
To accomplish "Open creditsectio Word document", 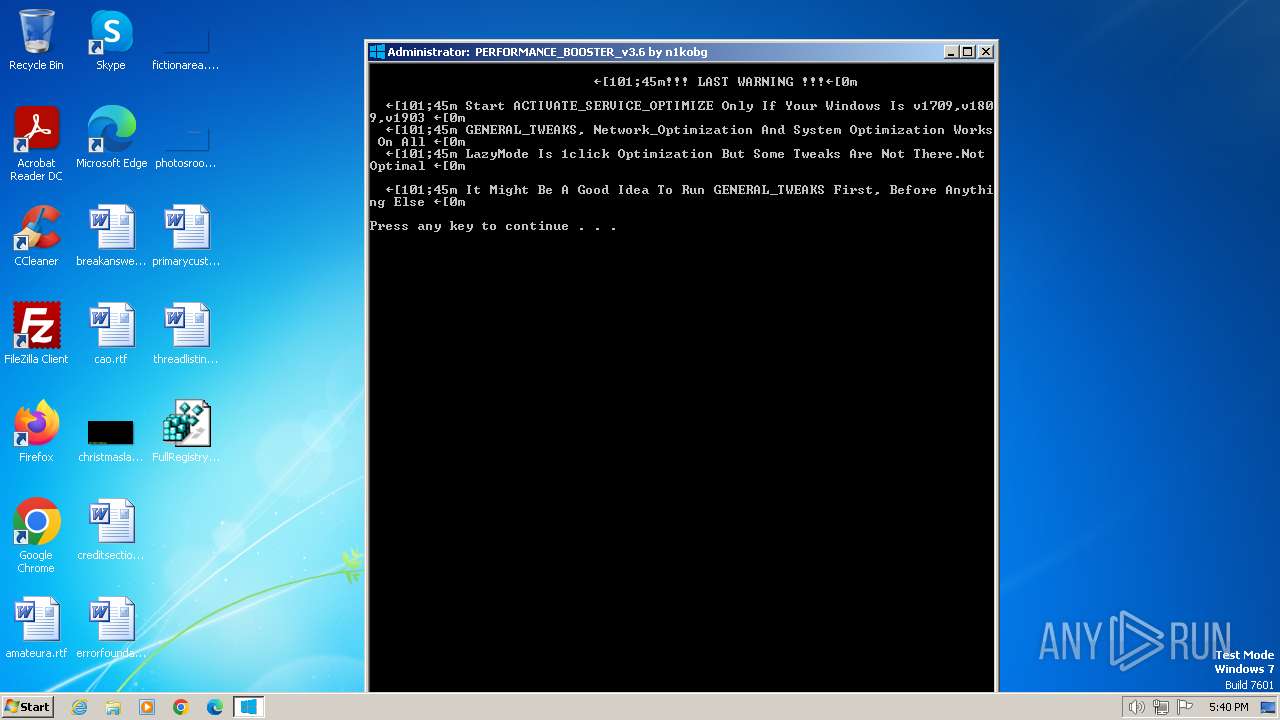I will pos(111,531).
